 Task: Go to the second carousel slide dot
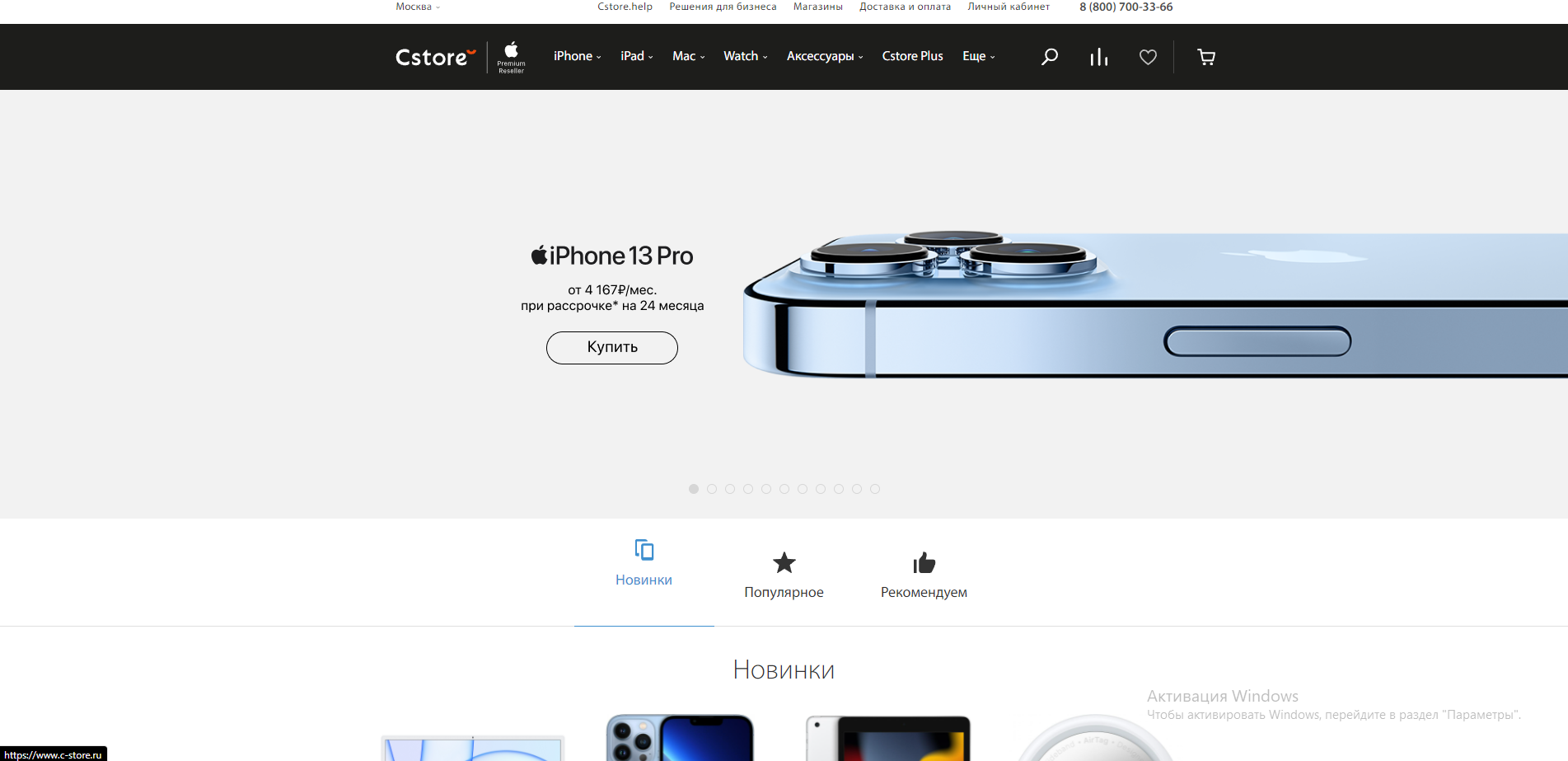(712, 489)
